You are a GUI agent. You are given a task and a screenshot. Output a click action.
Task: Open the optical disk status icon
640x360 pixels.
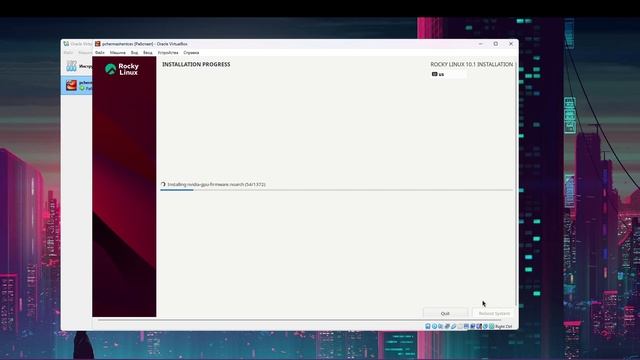click(x=434, y=326)
